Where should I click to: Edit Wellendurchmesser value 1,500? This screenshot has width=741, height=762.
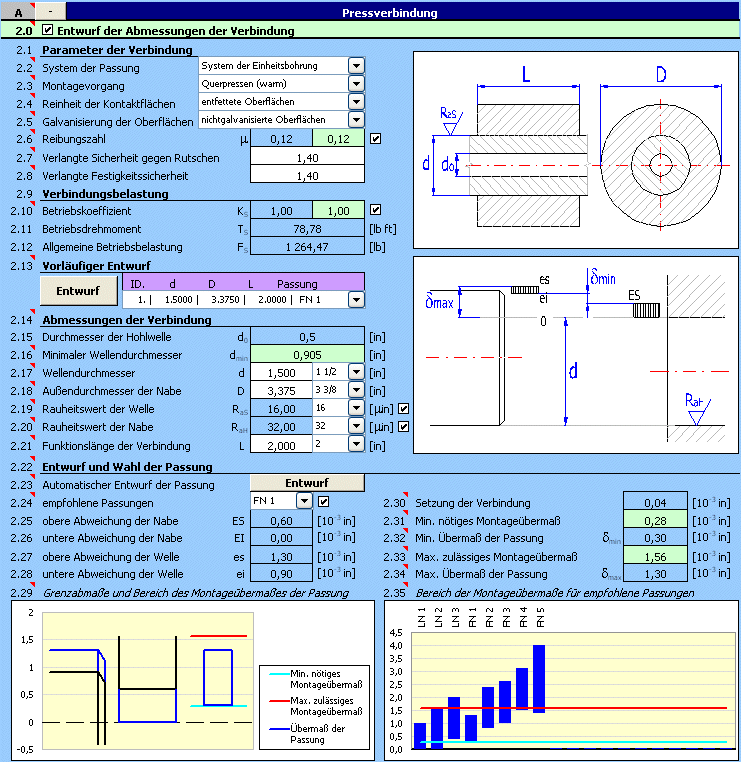[x=281, y=373]
